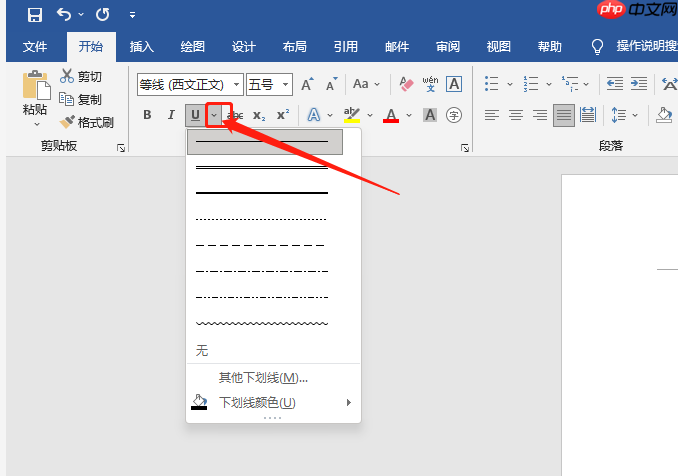Align text right
Viewport: 678px width, 476px height.
pos(540,115)
